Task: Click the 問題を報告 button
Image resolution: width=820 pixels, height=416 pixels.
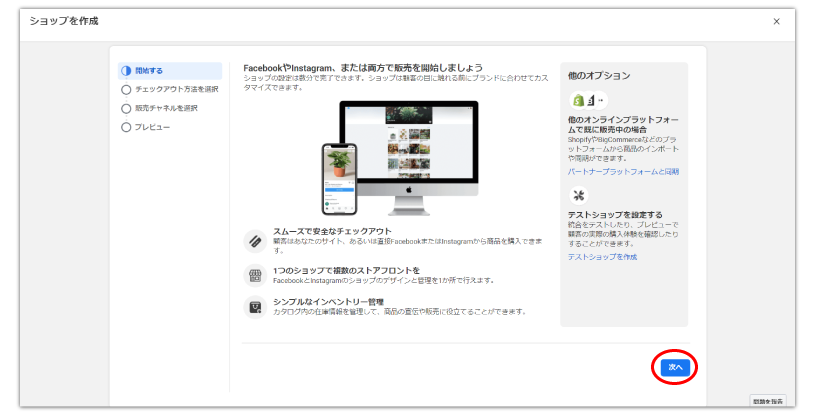Action: [x=768, y=401]
